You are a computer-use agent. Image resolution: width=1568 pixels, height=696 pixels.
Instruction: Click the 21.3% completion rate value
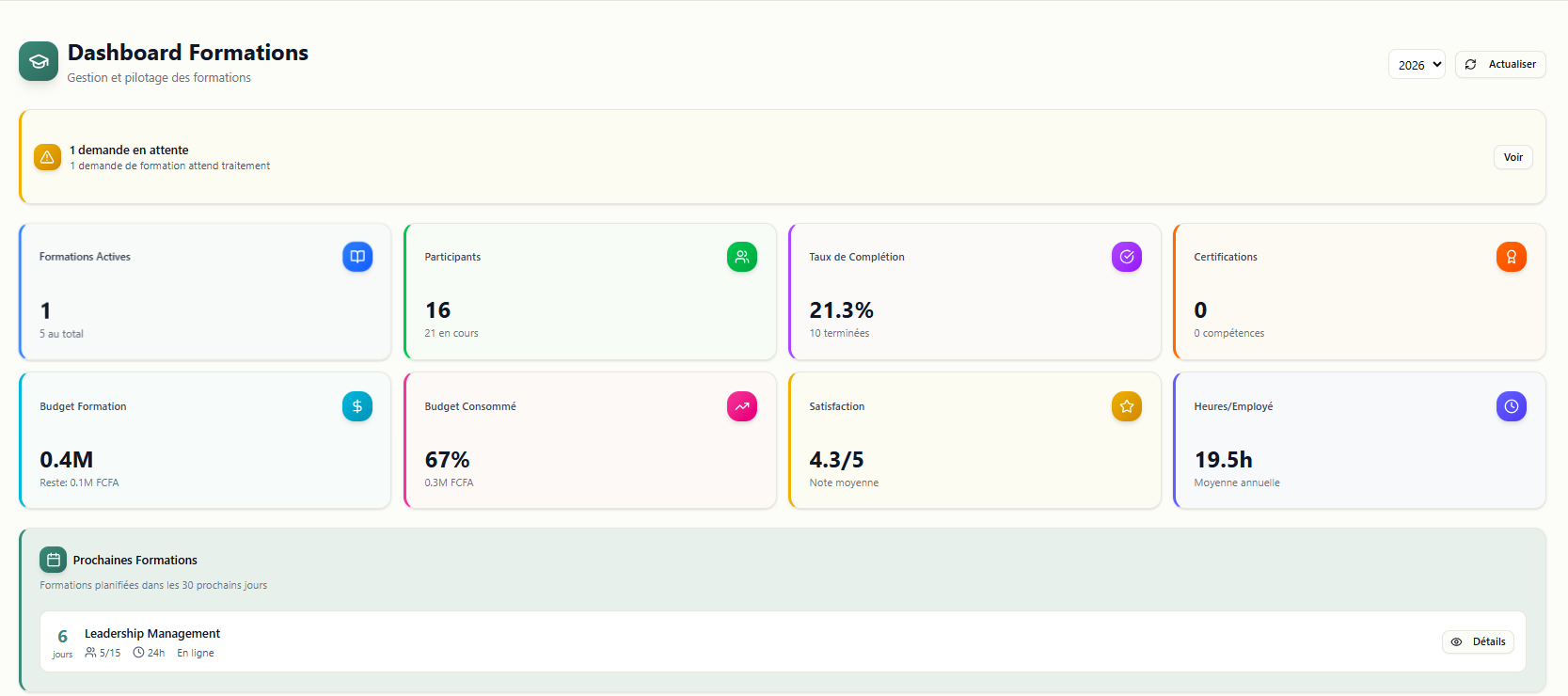point(841,310)
